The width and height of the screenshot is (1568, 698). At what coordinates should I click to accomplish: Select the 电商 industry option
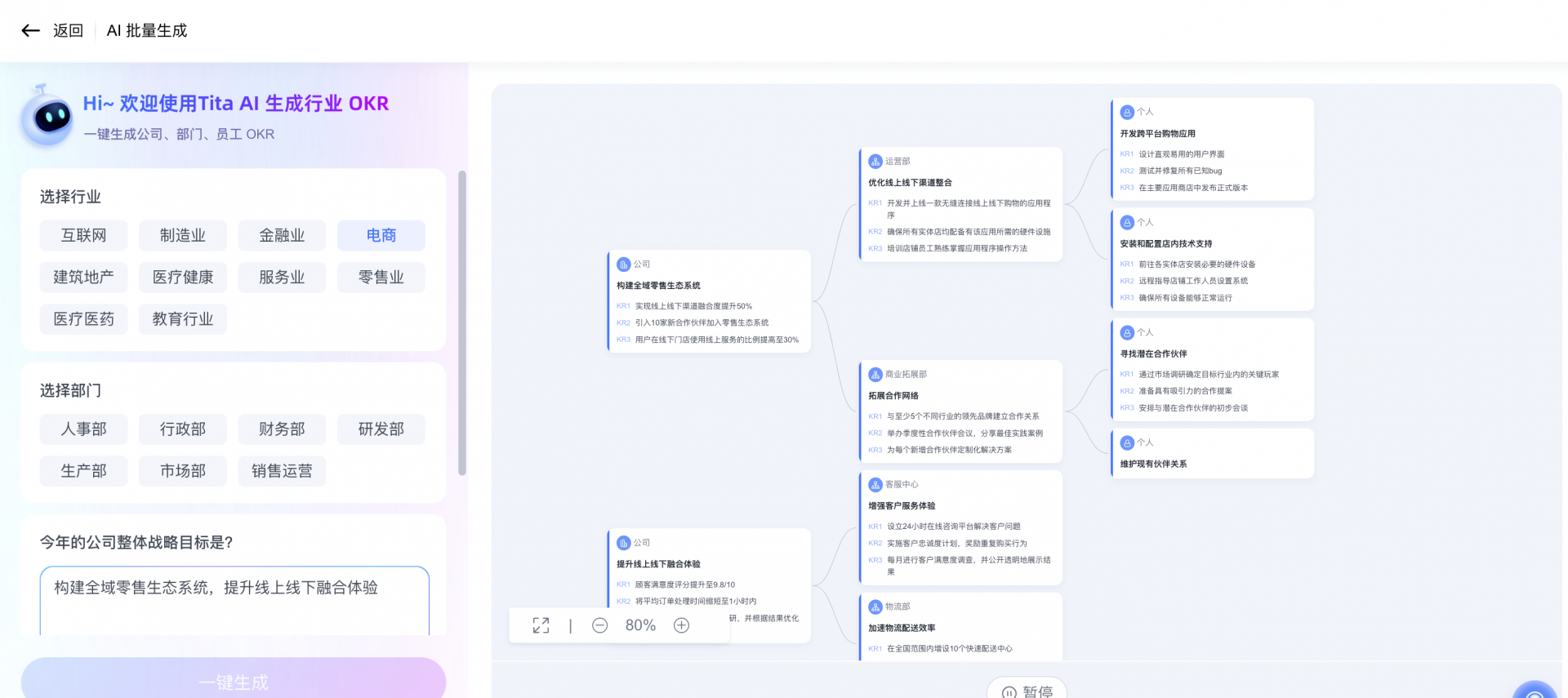click(x=381, y=236)
